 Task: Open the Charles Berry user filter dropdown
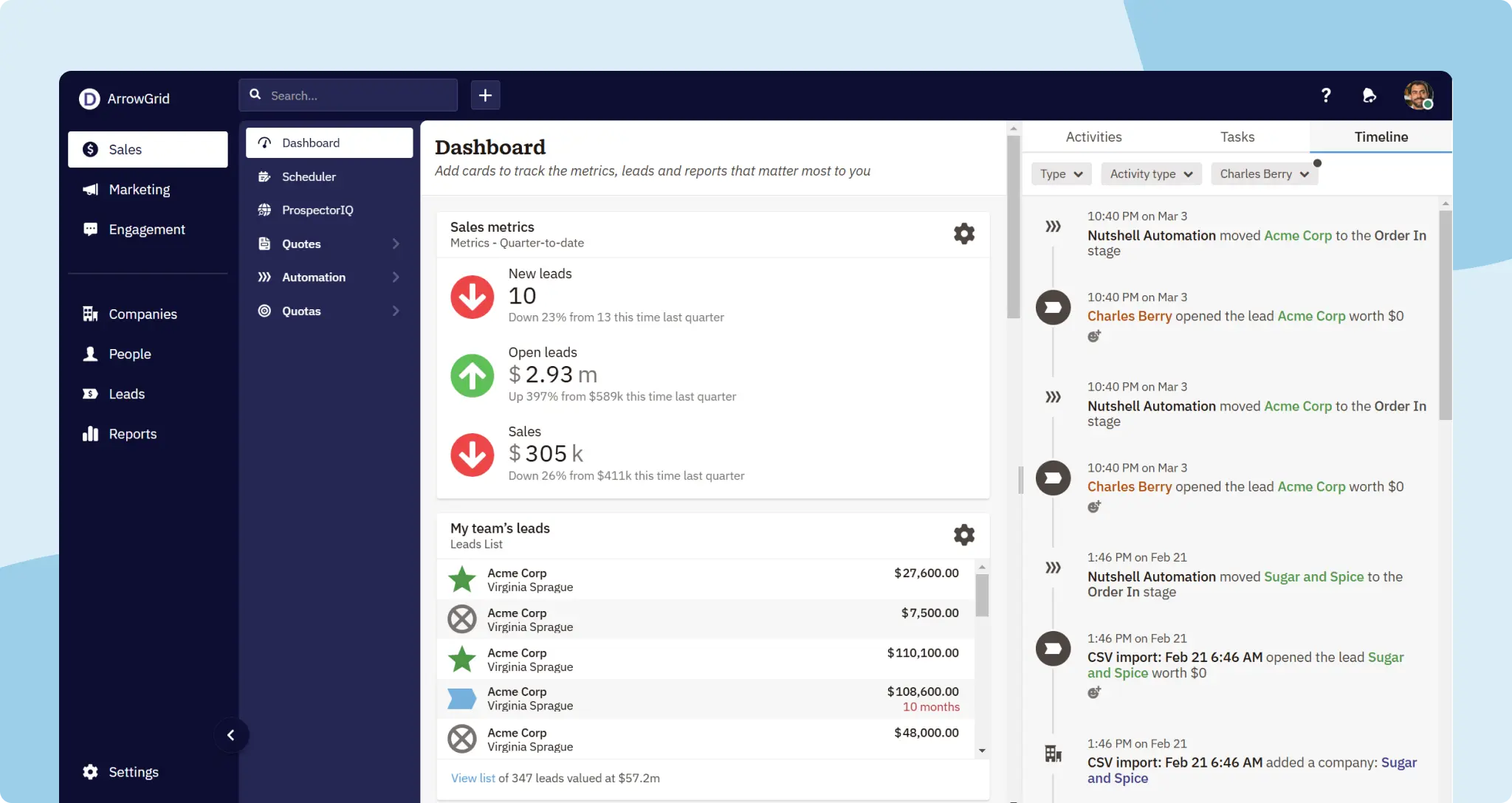click(1263, 173)
